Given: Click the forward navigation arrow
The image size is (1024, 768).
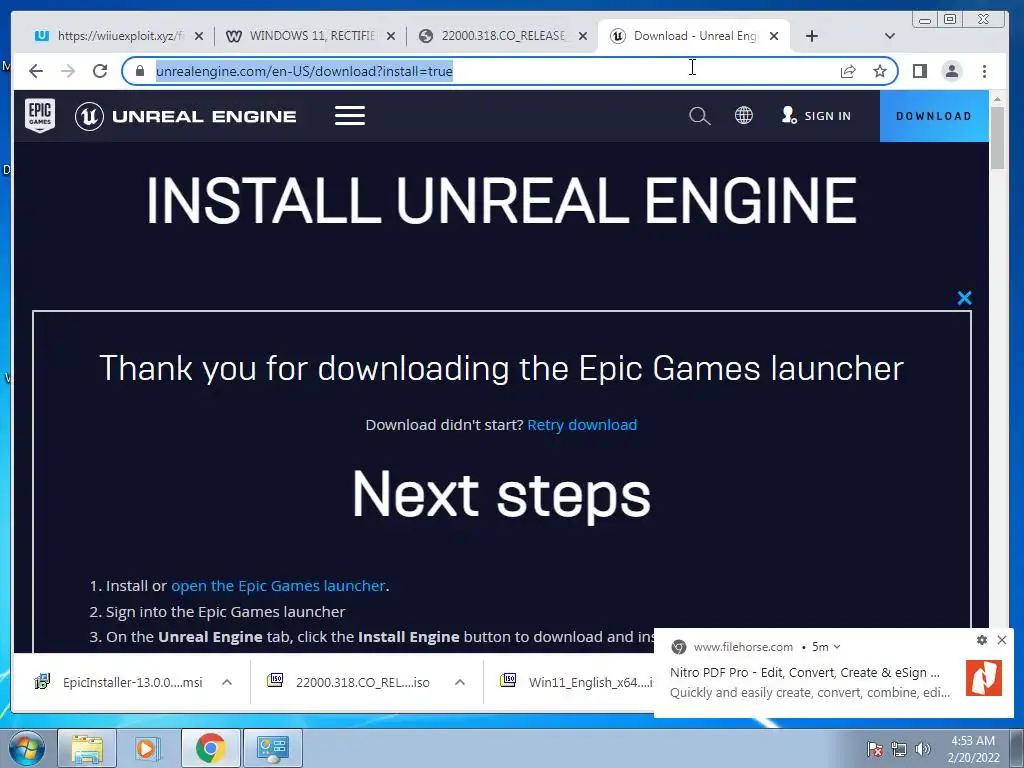Looking at the screenshot, I should pyautogui.click(x=68, y=71).
